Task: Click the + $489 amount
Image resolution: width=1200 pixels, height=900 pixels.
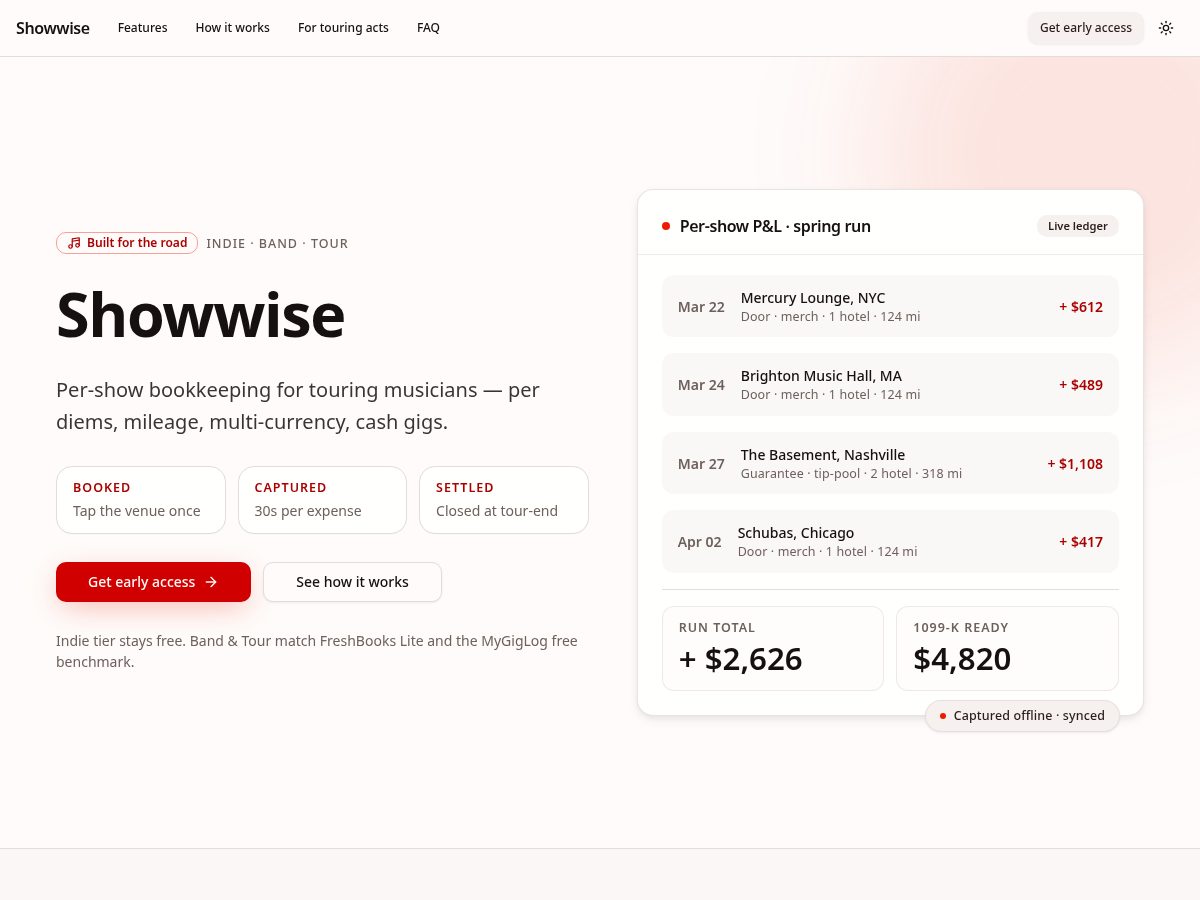Action: click(x=1081, y=385)
